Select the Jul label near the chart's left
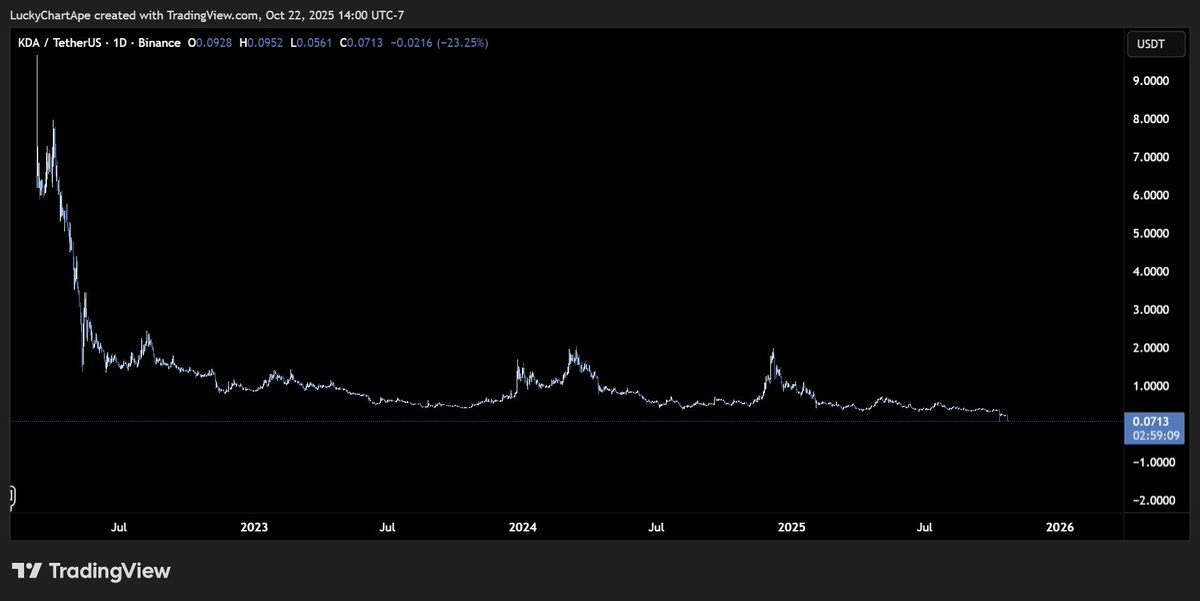Image resolution: width=1200 pixels, height=601 pixels. click(x=119, y=527)
